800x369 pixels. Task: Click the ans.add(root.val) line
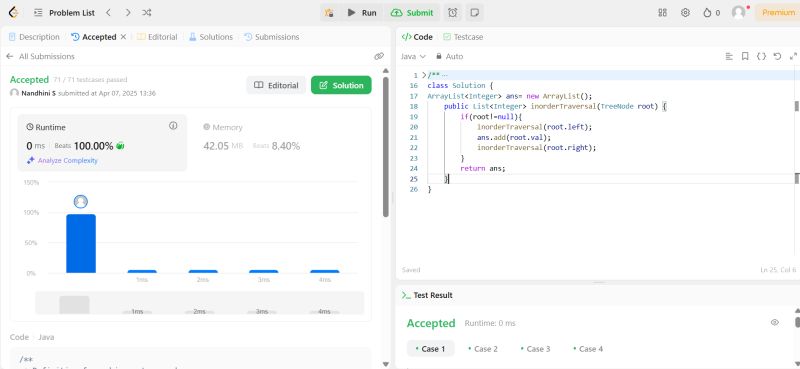click(514, 137)
